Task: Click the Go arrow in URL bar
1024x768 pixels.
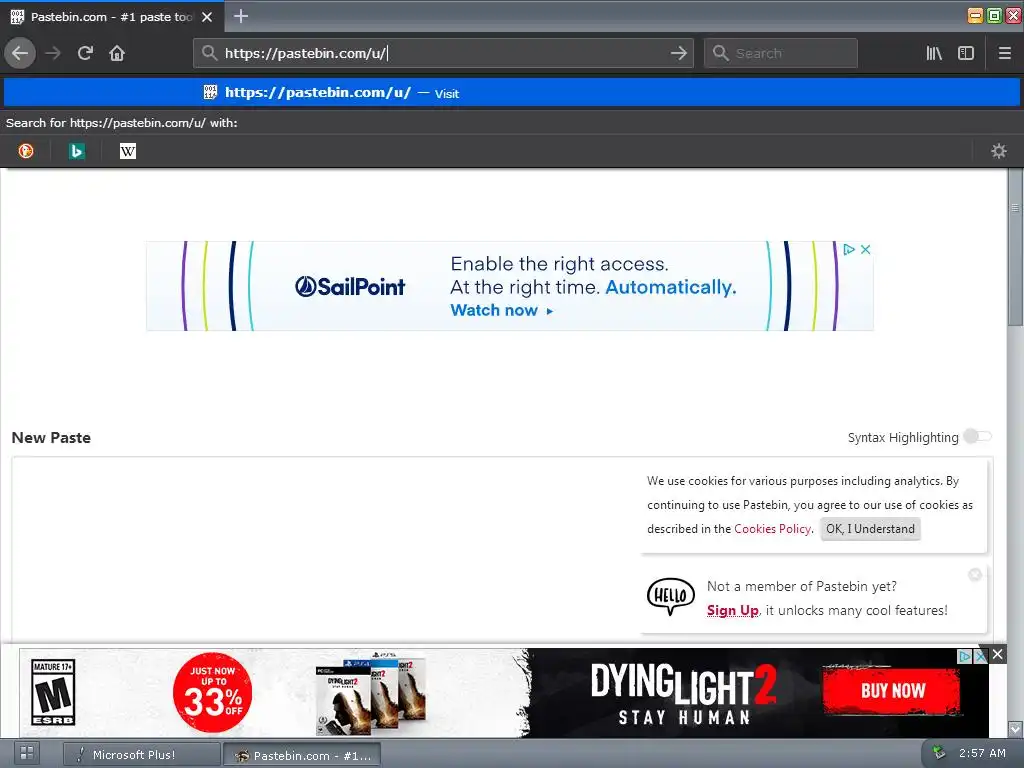Action: 679,53
